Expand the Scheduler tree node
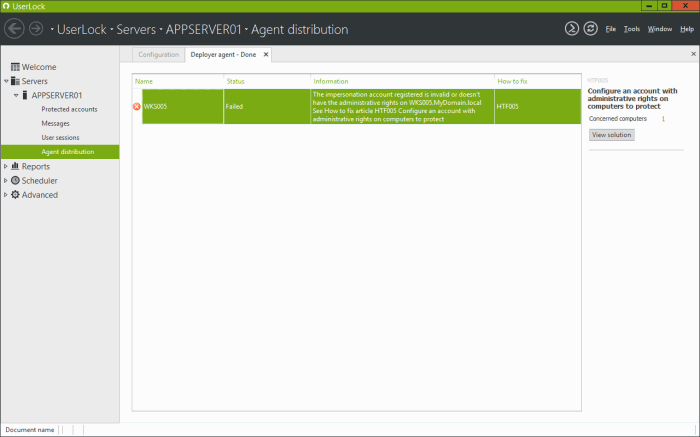The width and height of the screenshot is (700, 437). click(x=6, y=181)
